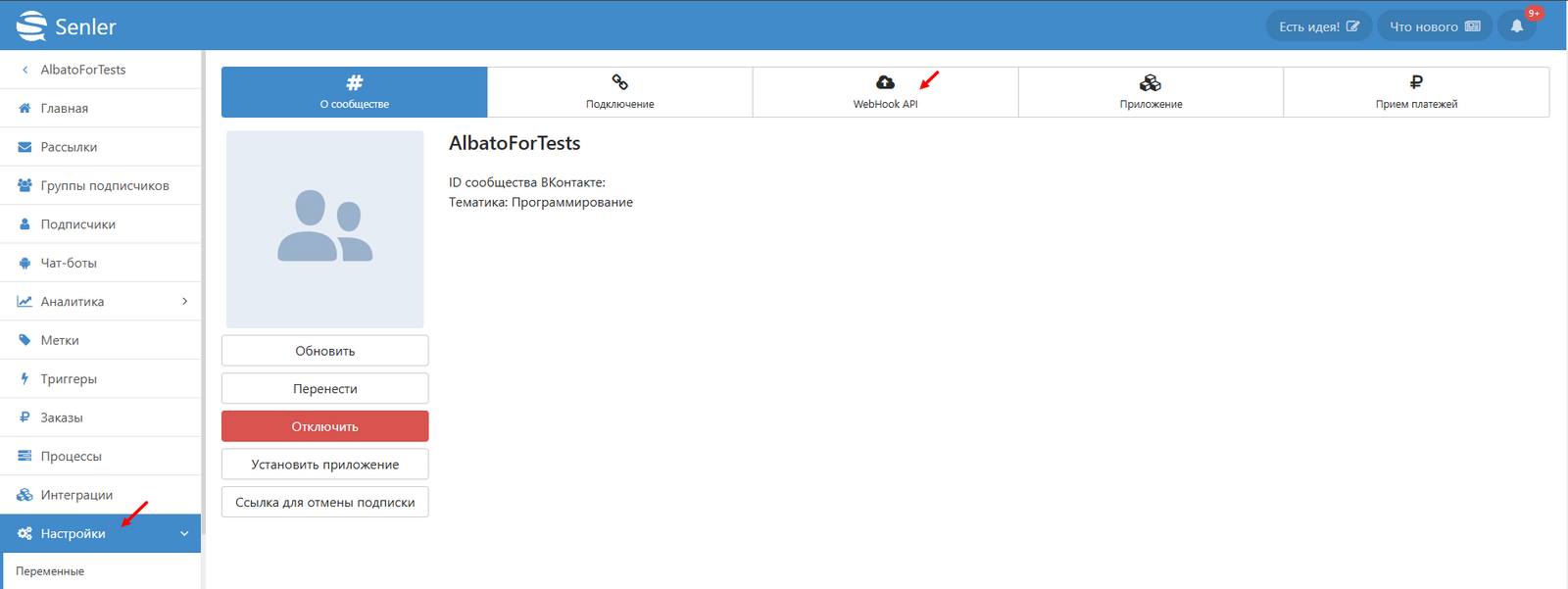Select the О сообществе tab
The width and height of the screenshot is (1568, 589).
coord(355,92)
